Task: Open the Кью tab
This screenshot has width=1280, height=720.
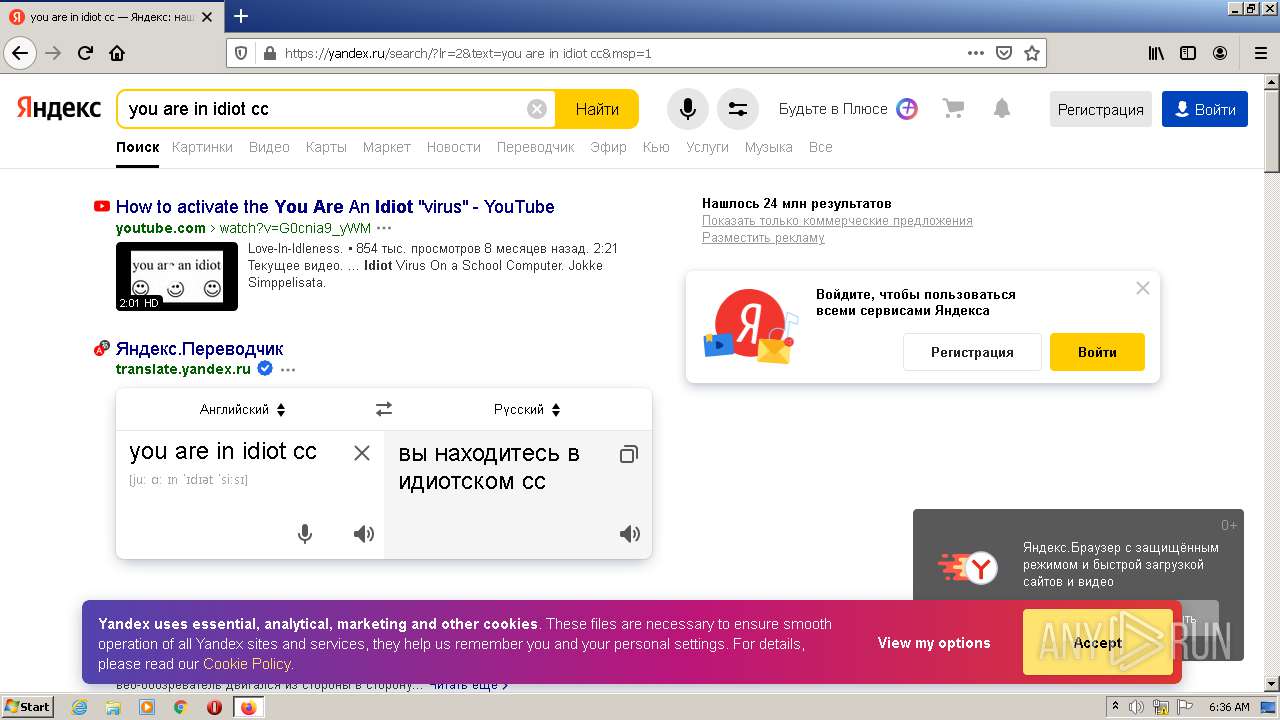Action: click(656, 147)
